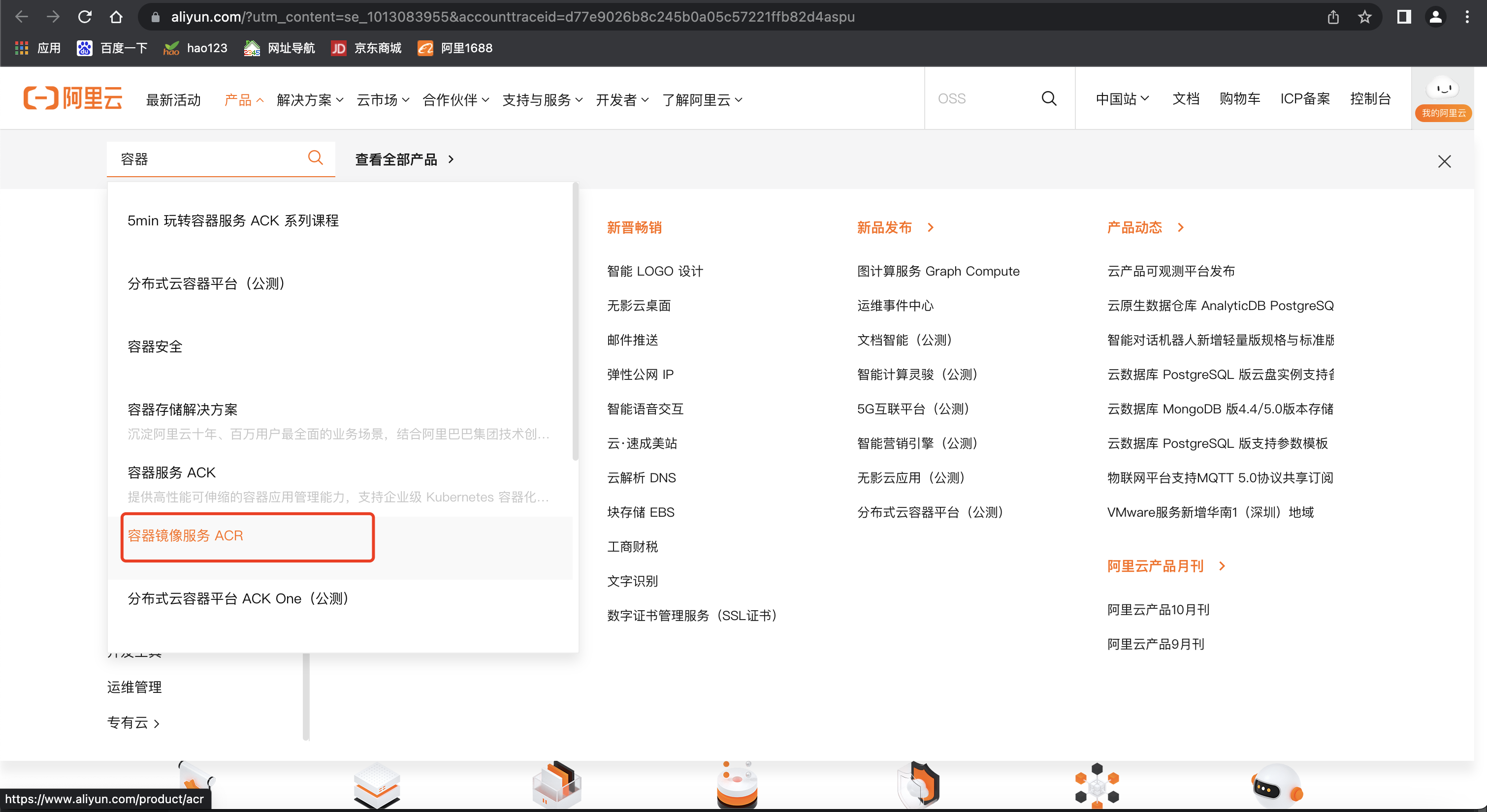Select 运维管理 category
The image size is (1487, 812).
134,687
